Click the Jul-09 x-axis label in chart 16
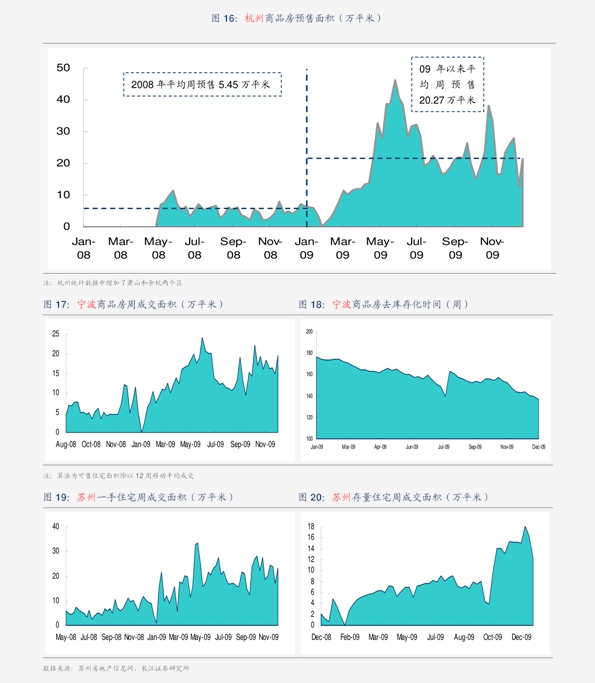 [x=416, y=248]
